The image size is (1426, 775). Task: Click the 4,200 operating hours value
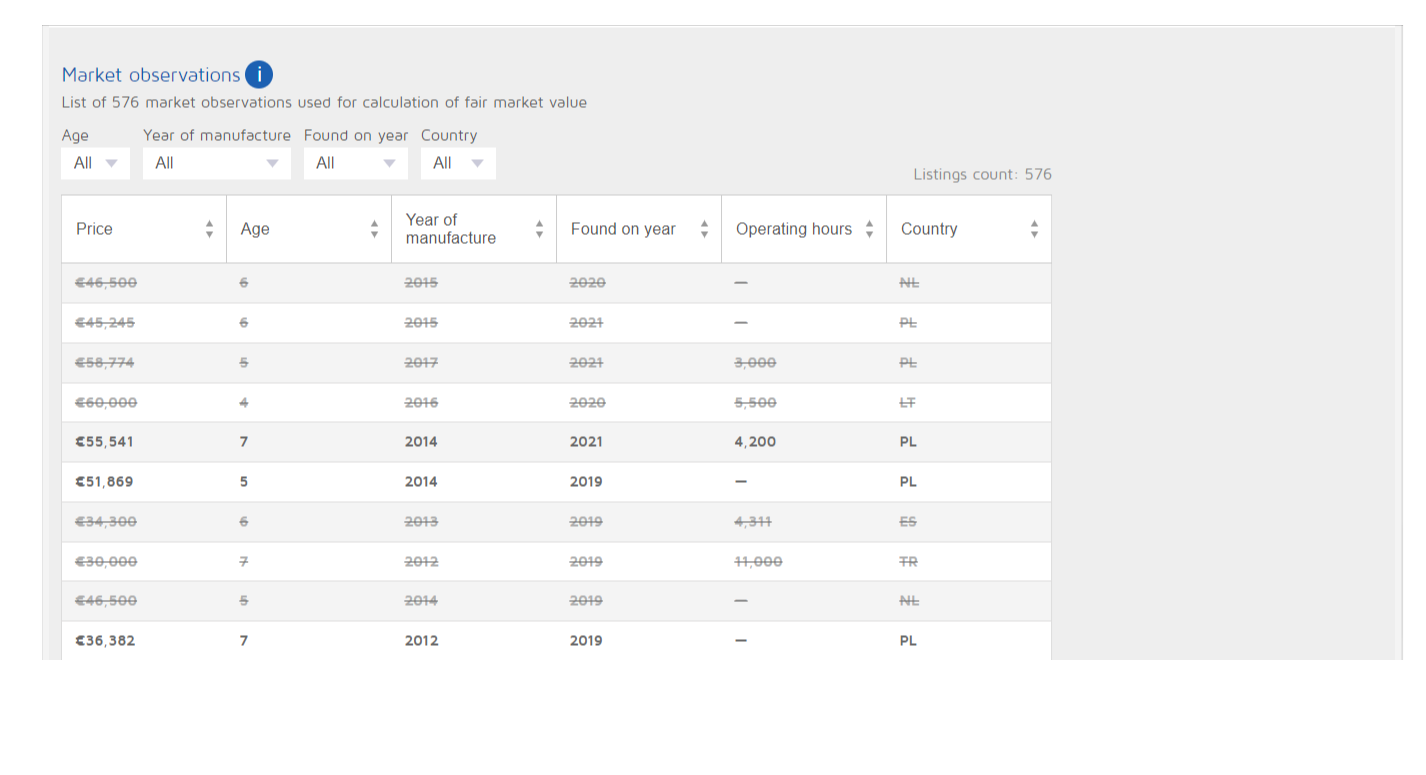pos(755,442)
